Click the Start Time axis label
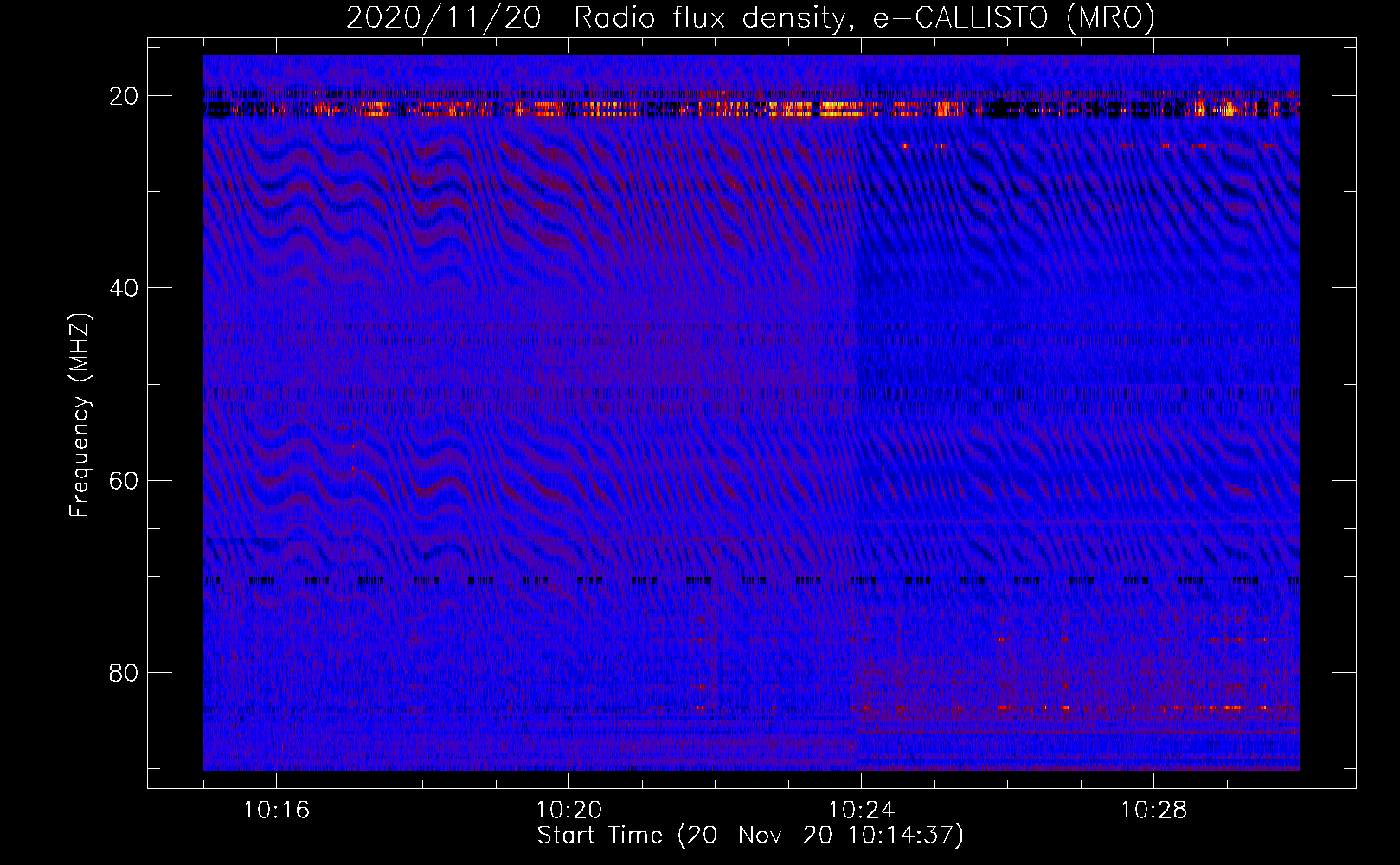Image resolution: width=1400 pixels, height=865 pixels. [x=750, y=836]
